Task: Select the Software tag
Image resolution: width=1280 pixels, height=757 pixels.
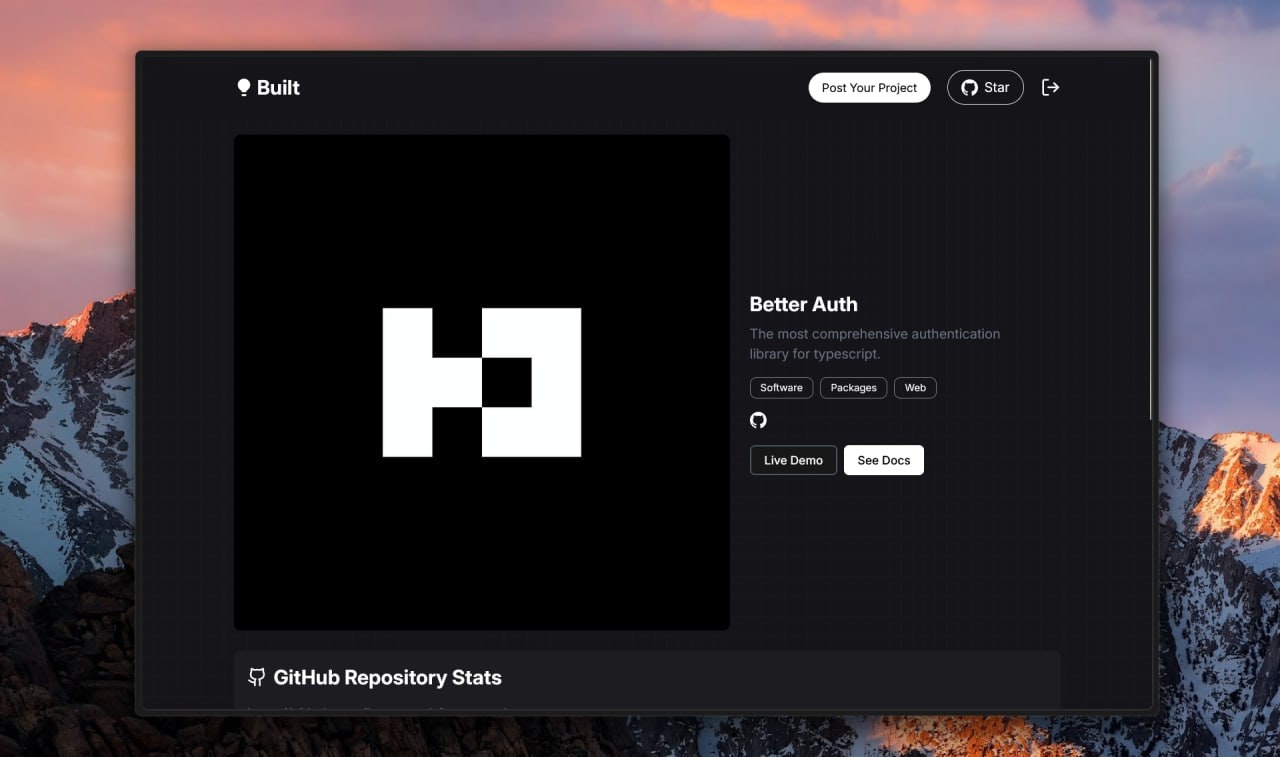Action: pos(781,388)
